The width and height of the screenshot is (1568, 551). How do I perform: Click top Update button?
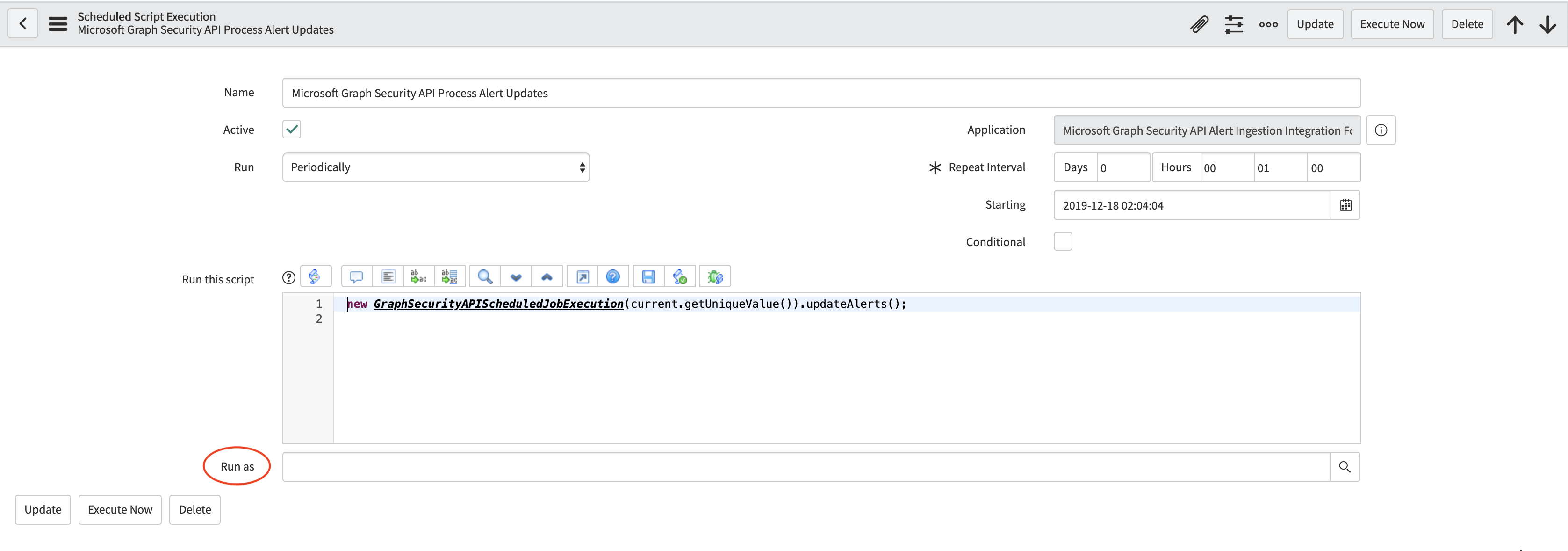pyautogui.click(x=1315, y=24)
